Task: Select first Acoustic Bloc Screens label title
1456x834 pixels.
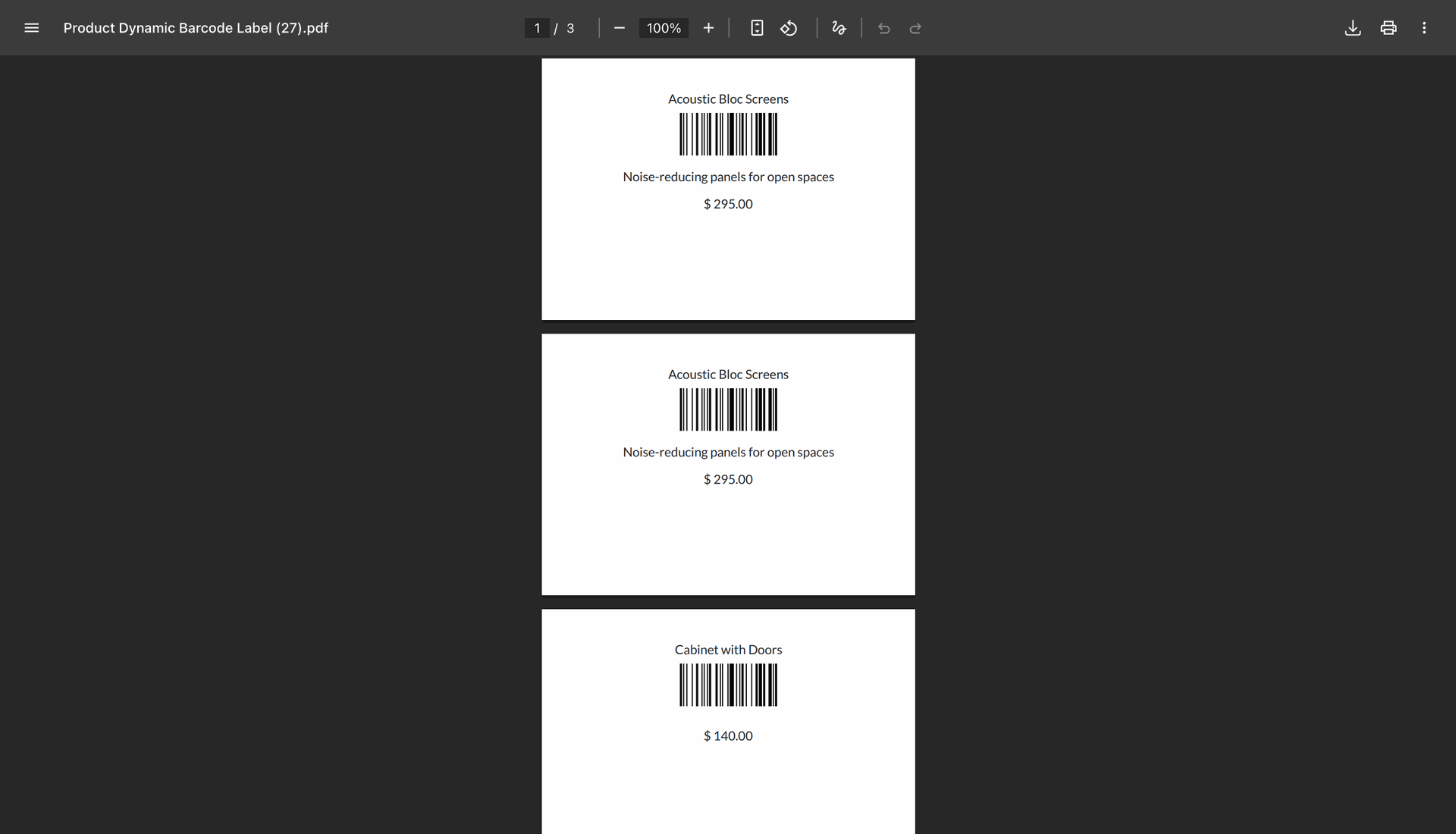Action: point(728,99)
